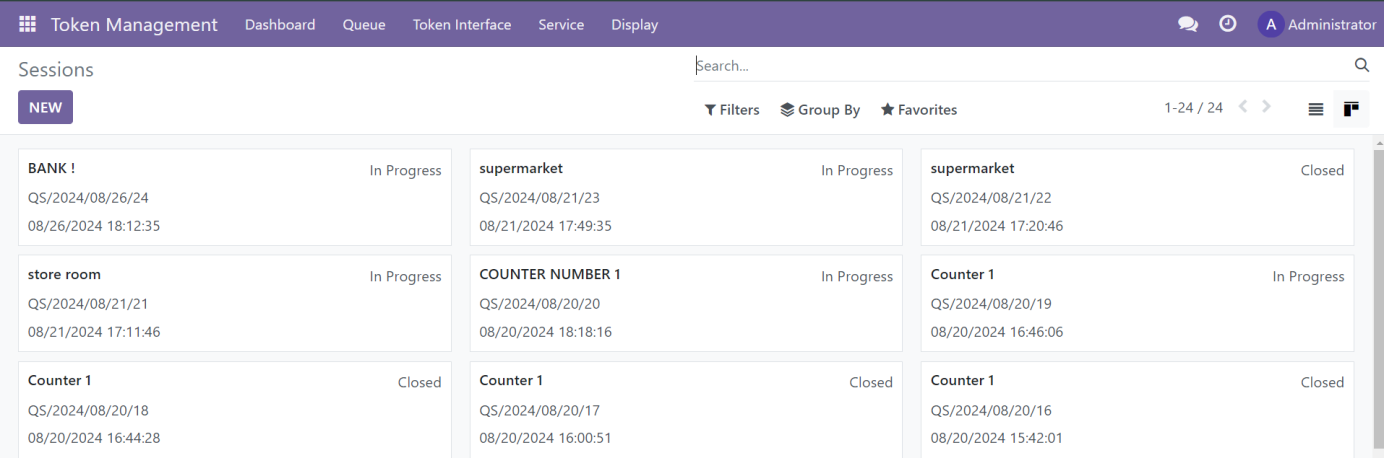Click the Administrator avatar icon
The height and width of the screenshot is (458, 1384).
point(1270,24)
